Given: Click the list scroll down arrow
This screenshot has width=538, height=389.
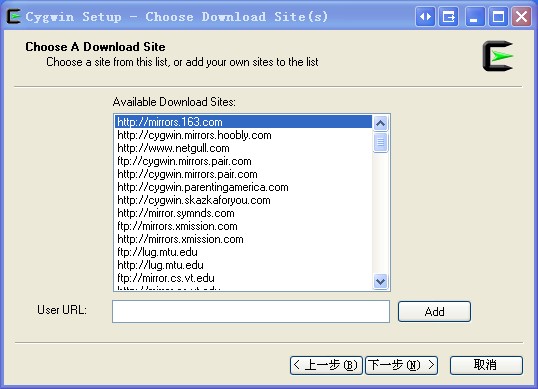Looking at the screenshot, I should click(x=380, y=281).
